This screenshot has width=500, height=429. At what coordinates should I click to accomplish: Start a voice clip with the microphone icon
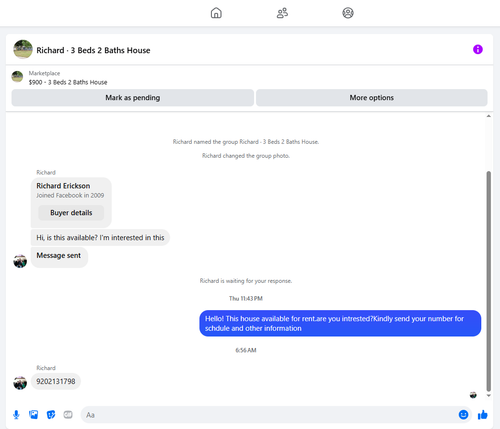point(16,415)
